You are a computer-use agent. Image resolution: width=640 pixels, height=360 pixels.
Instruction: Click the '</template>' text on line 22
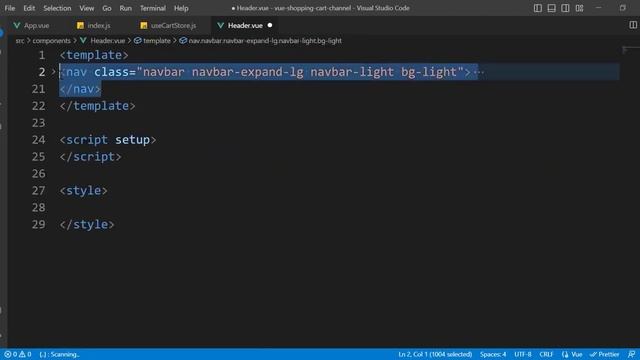(97, 106)
